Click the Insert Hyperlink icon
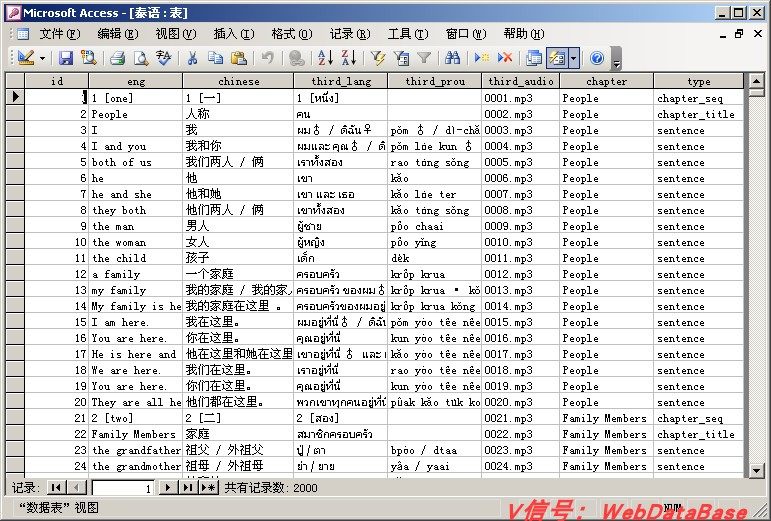Screen dimensions: 771x521 pos(297,58)
